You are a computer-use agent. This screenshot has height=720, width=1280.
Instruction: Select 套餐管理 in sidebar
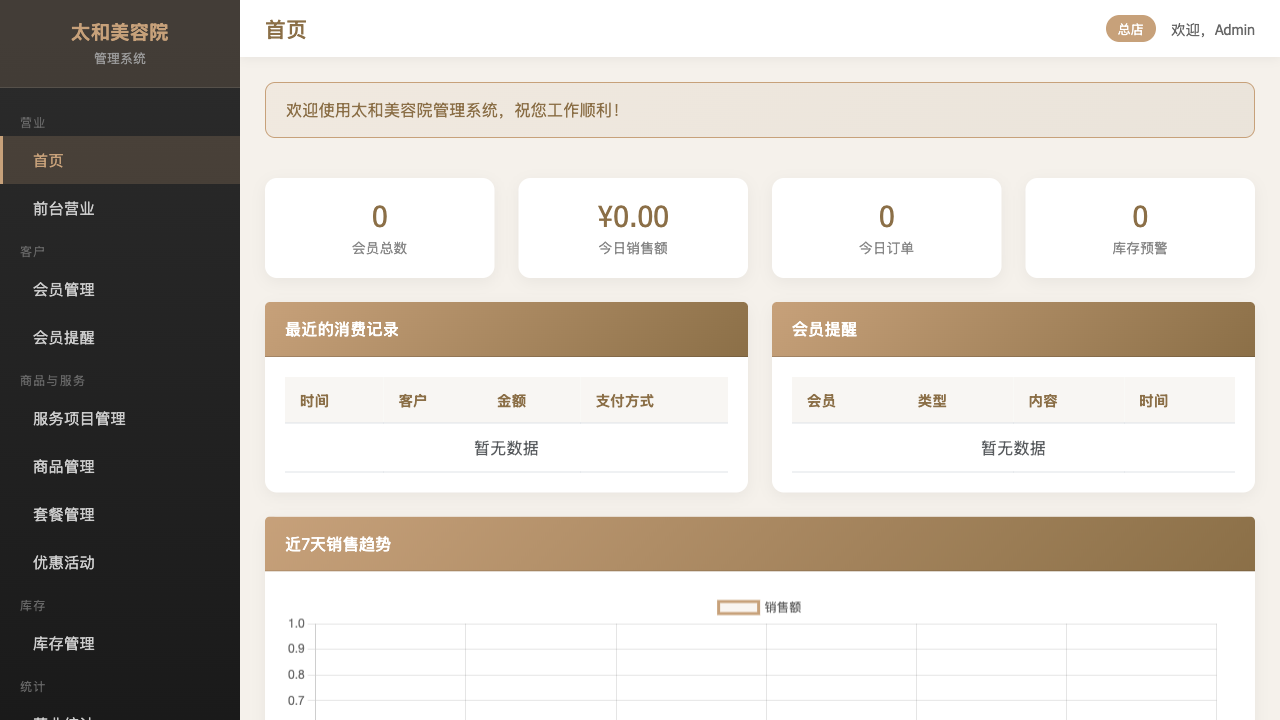point(120,514)
